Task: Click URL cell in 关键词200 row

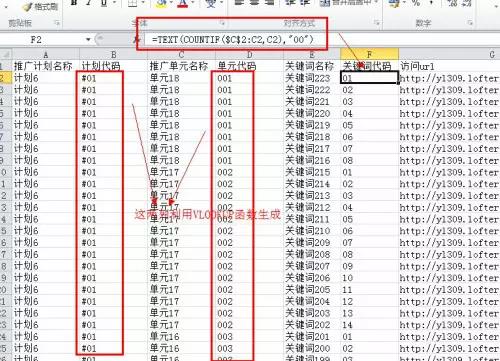Action: click(449, 348)
